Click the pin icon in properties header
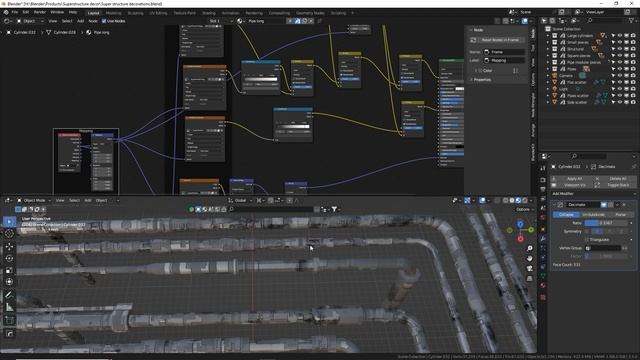The image size is (640, 360). click(634, 167)
